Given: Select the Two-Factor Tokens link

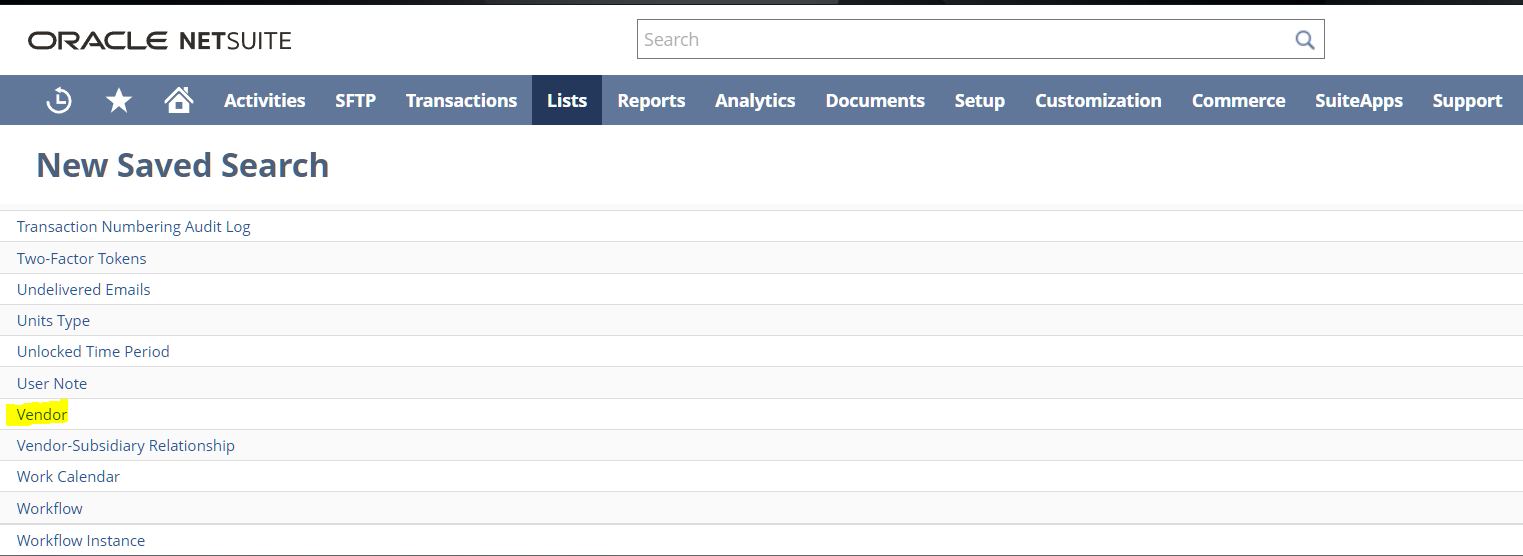Looking at the screenshot, I should coord(82,258).
